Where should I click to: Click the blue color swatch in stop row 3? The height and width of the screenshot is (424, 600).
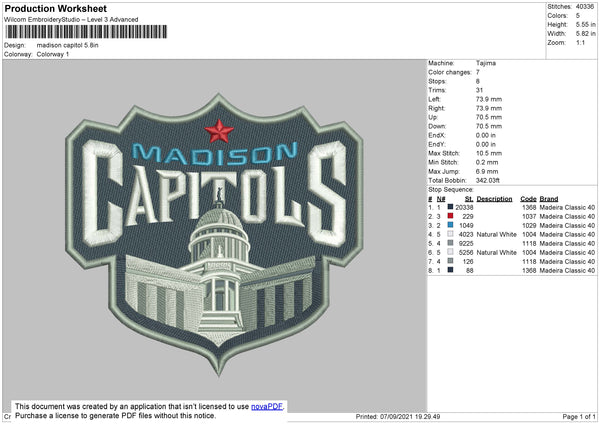(450, 225)
